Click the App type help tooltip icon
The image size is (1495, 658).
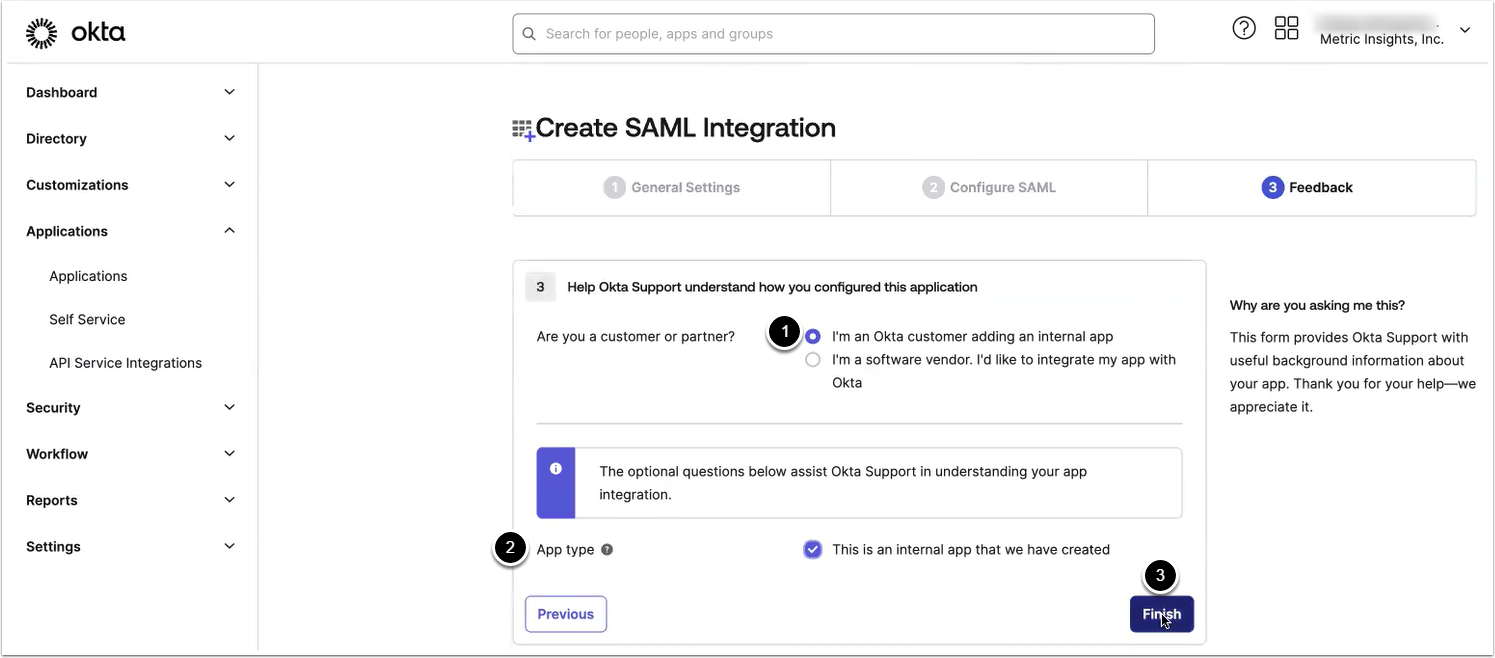pyautogui.click(x=607, y=550)
